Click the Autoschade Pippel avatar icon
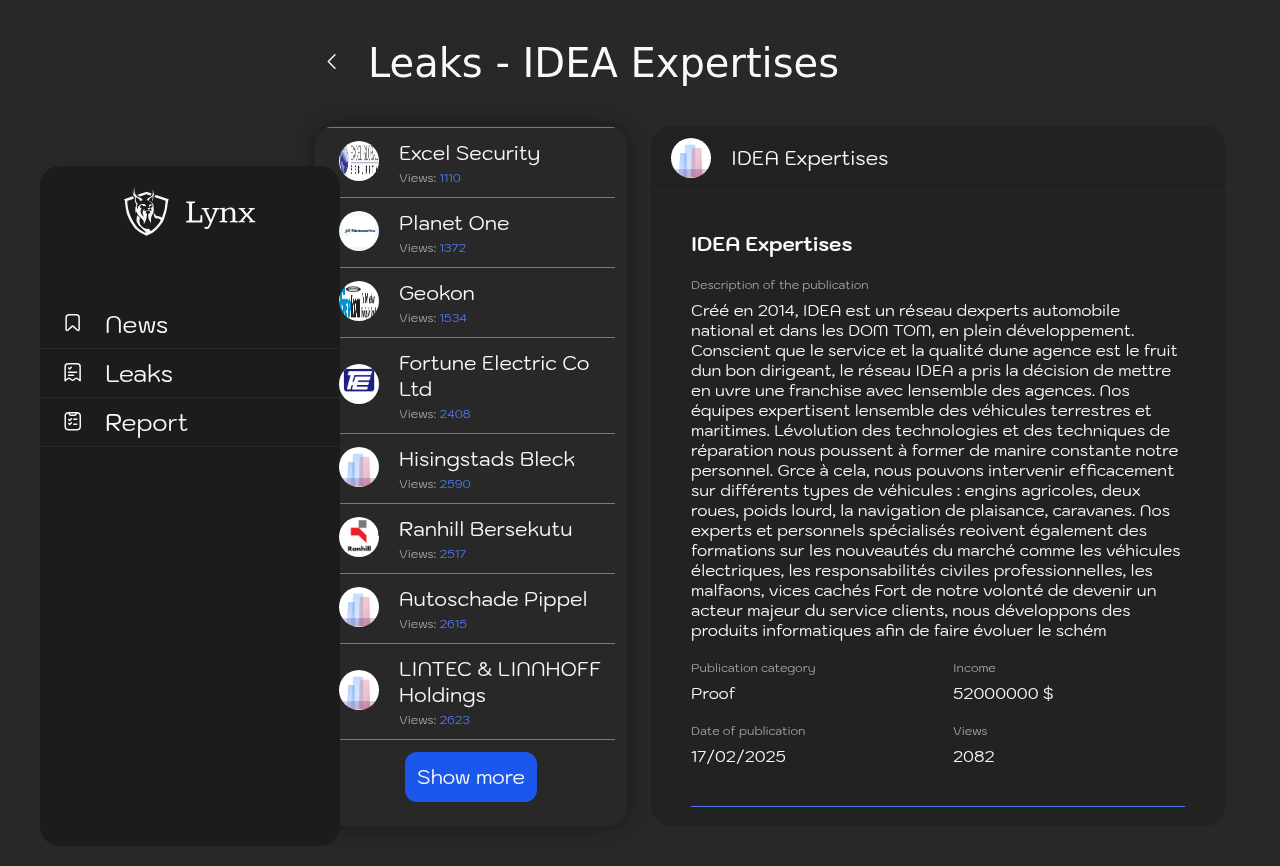The height and width of the screenshot is (866, 1280). click(x=359, y=607)
